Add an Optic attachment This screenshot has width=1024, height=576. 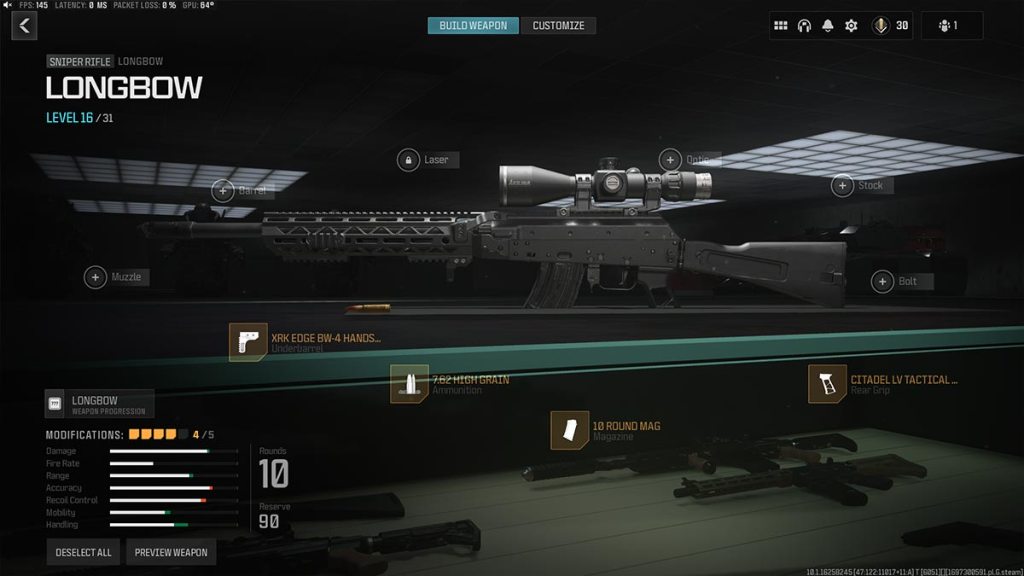point(670,159)
